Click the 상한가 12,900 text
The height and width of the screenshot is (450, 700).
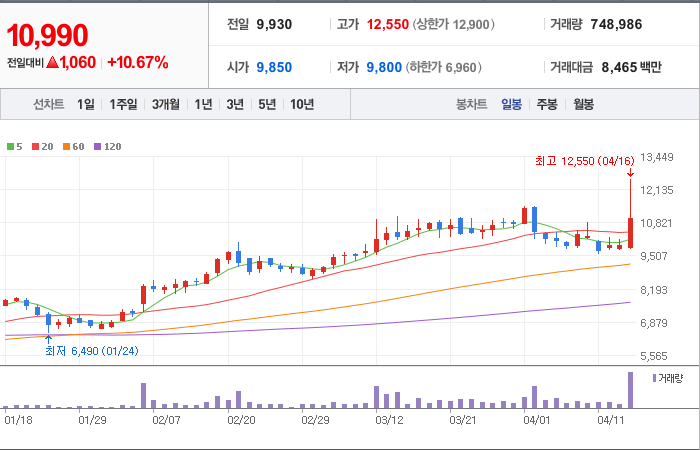click(453, 24)
